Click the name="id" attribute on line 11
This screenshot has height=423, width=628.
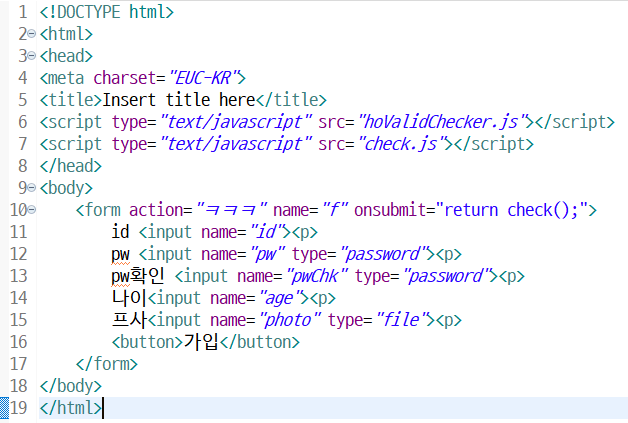pyautogui.click(x=246, y=232)
